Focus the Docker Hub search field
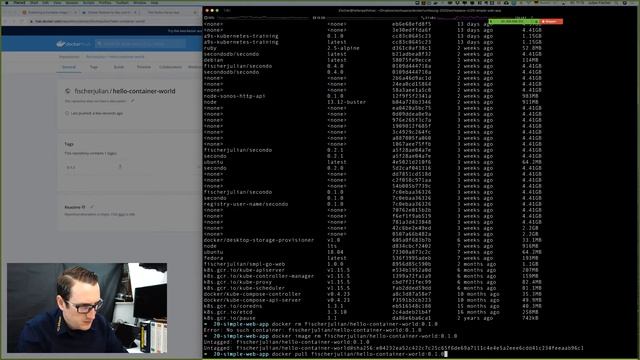This screenshot has width=640, height=360. 141,43
